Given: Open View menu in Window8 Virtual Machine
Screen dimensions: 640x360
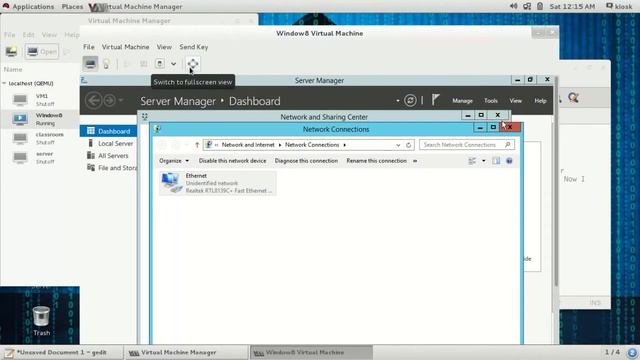Looking at the screenshot, I should [x=164, y=47].
